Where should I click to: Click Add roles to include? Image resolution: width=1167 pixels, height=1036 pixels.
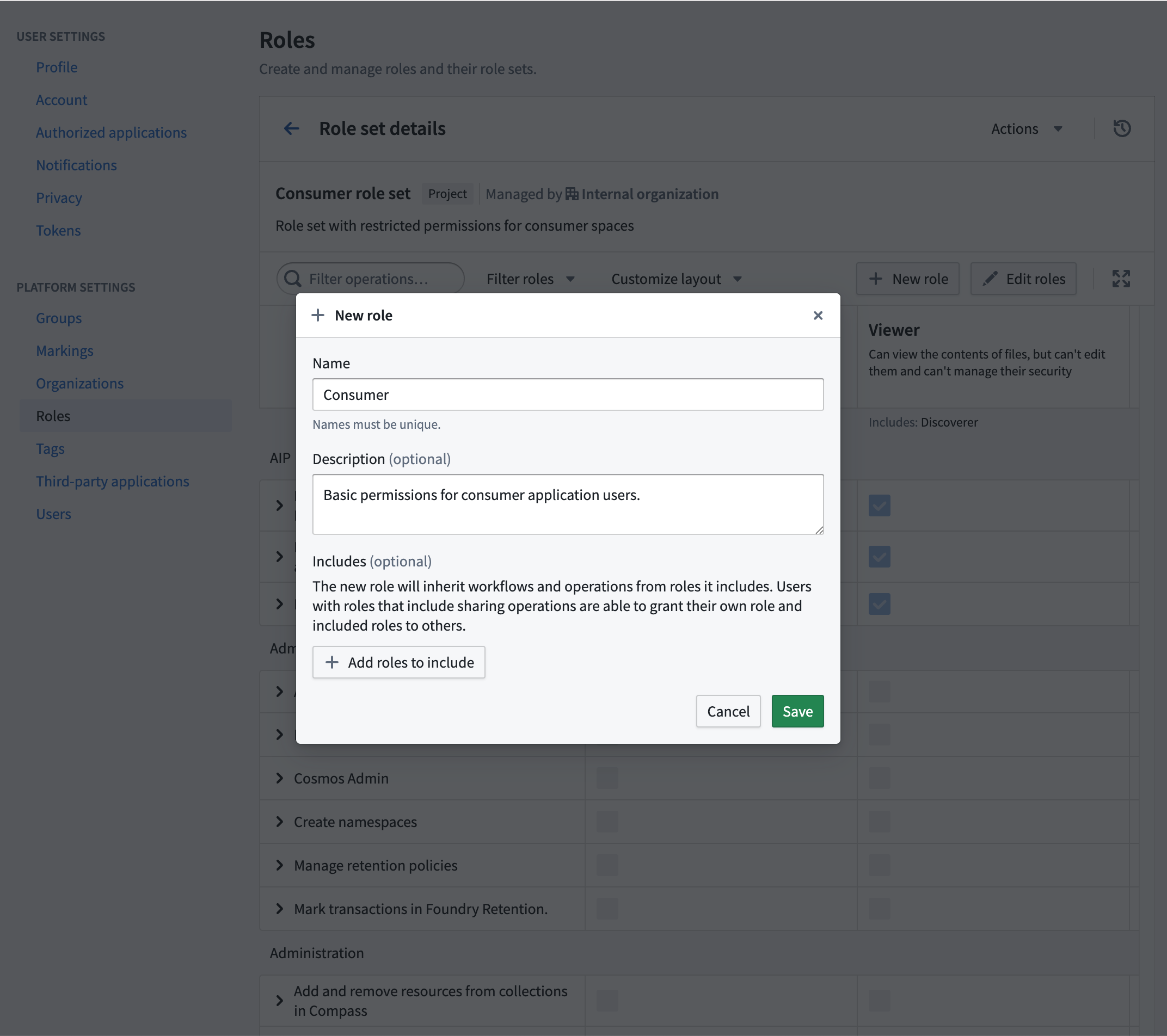tap(398, 662)
